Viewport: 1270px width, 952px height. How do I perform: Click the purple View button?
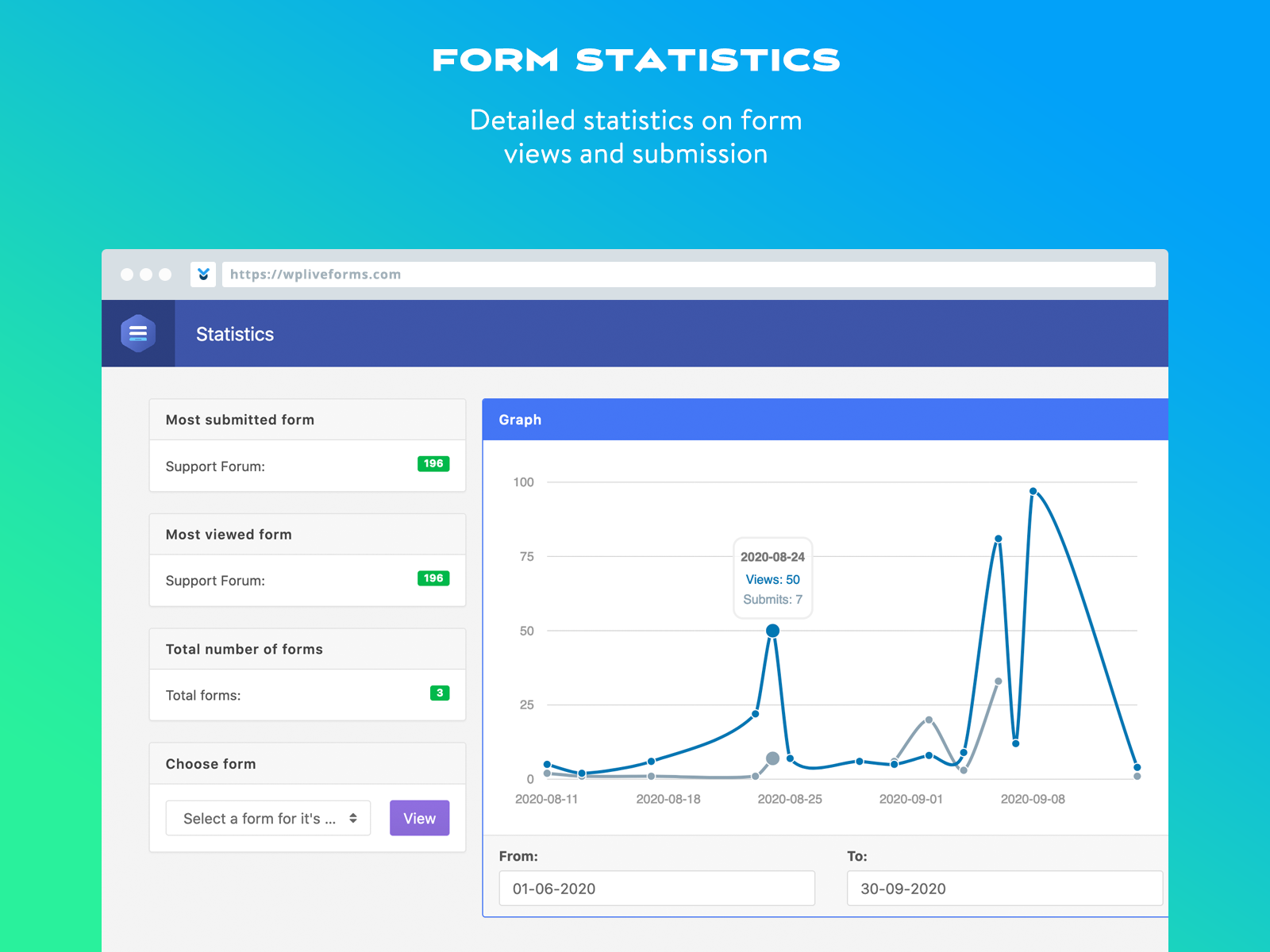(x=419, y=818)
